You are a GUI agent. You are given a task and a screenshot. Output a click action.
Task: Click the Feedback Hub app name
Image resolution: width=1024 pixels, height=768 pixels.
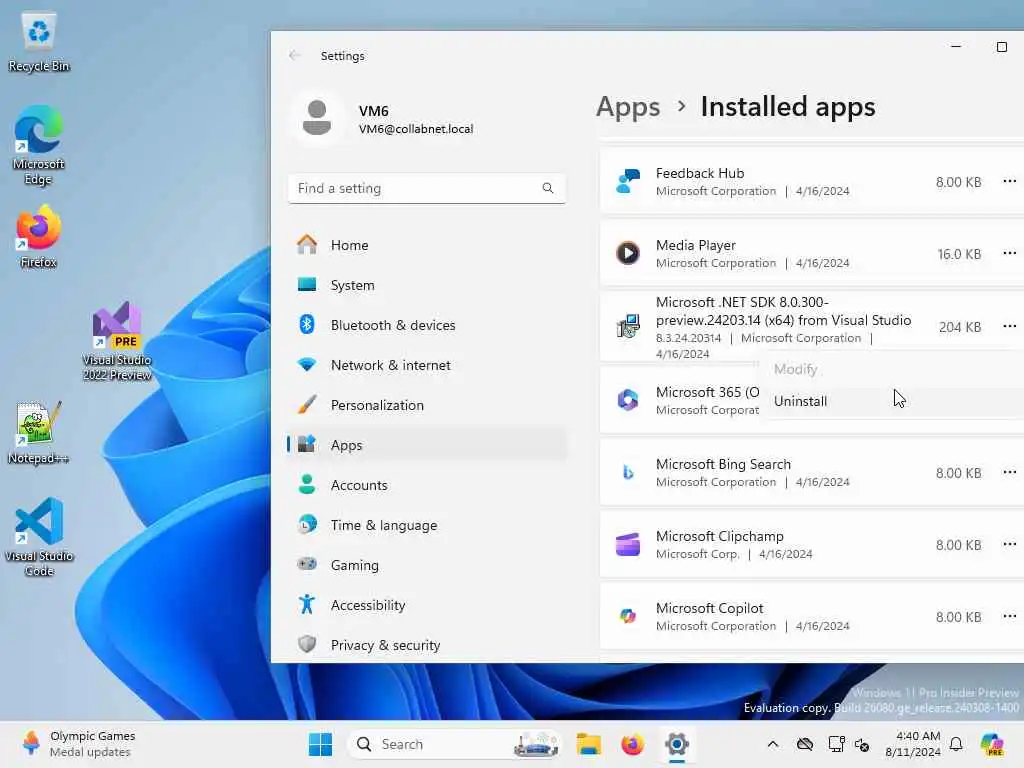699,173
